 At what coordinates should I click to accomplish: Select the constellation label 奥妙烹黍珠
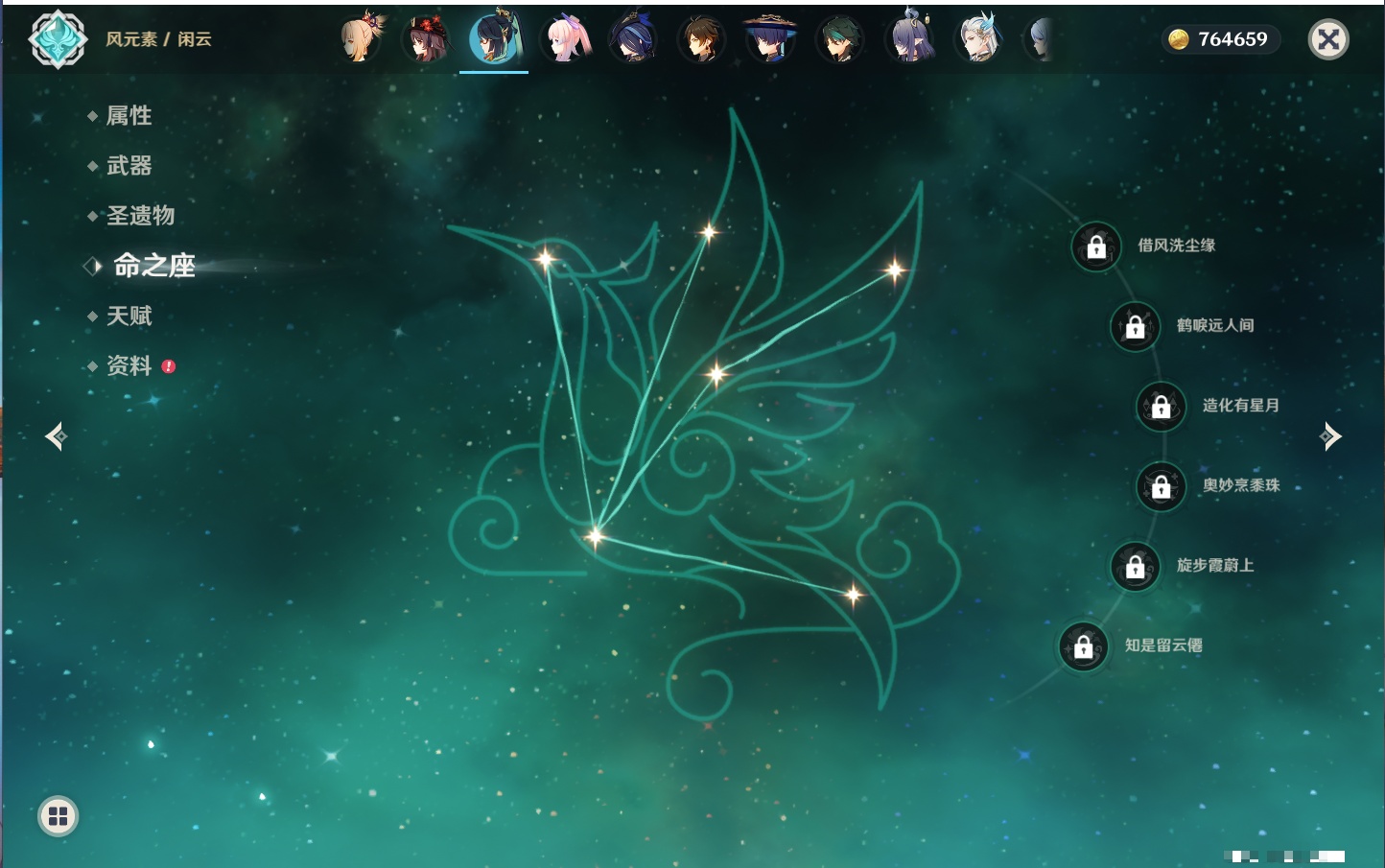point(1241,485)
